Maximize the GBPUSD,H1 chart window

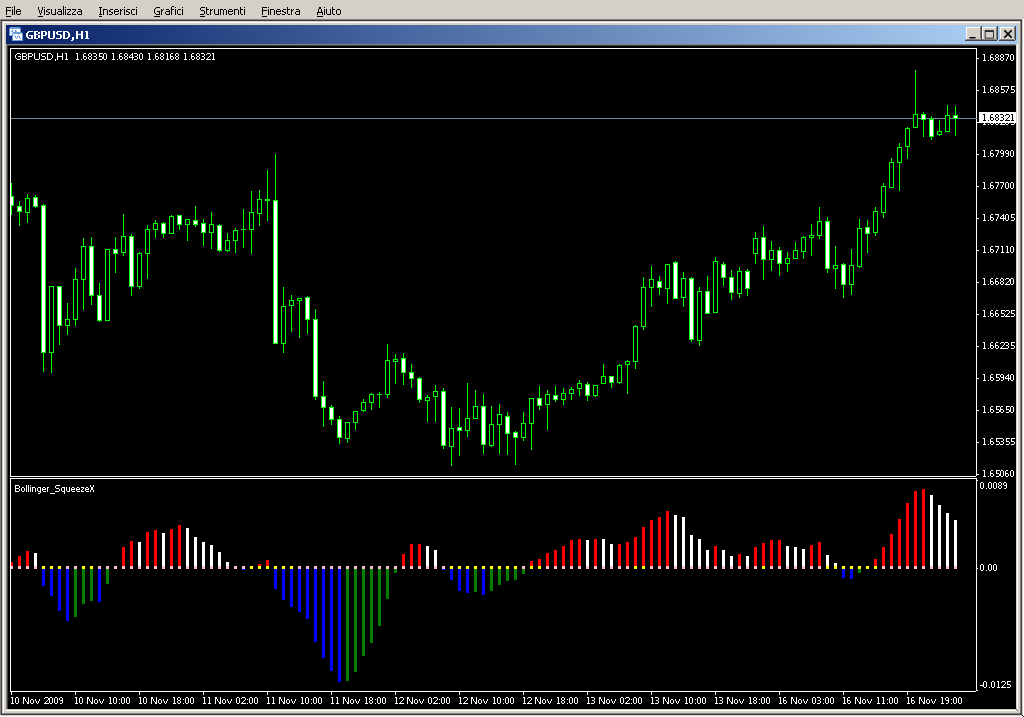[x=989, y=34]
